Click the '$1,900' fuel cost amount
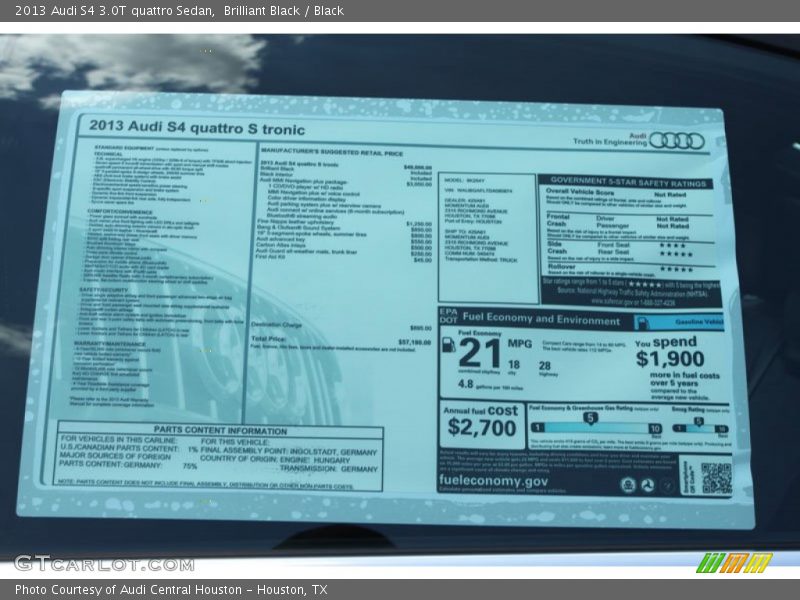The width and height of the screenshot is (800, 600). [x=670, y=359]
